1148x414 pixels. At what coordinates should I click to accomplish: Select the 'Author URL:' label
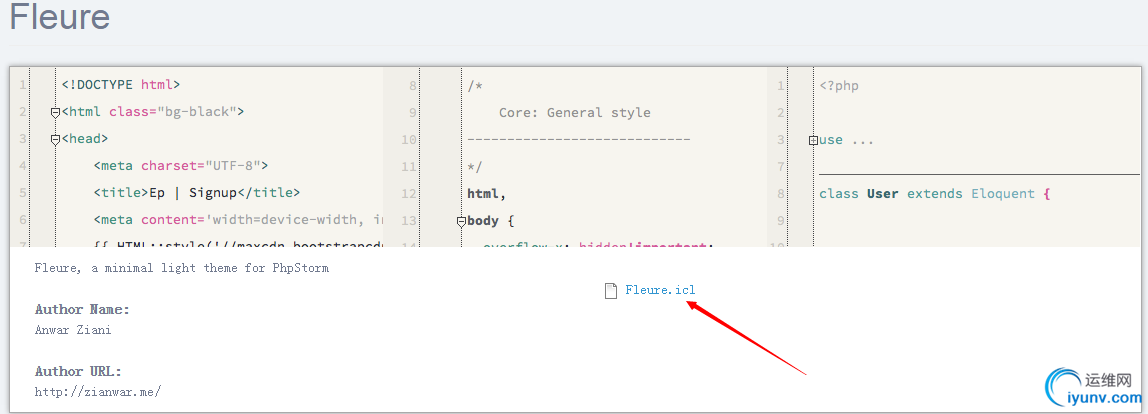[x=78, y=372]
